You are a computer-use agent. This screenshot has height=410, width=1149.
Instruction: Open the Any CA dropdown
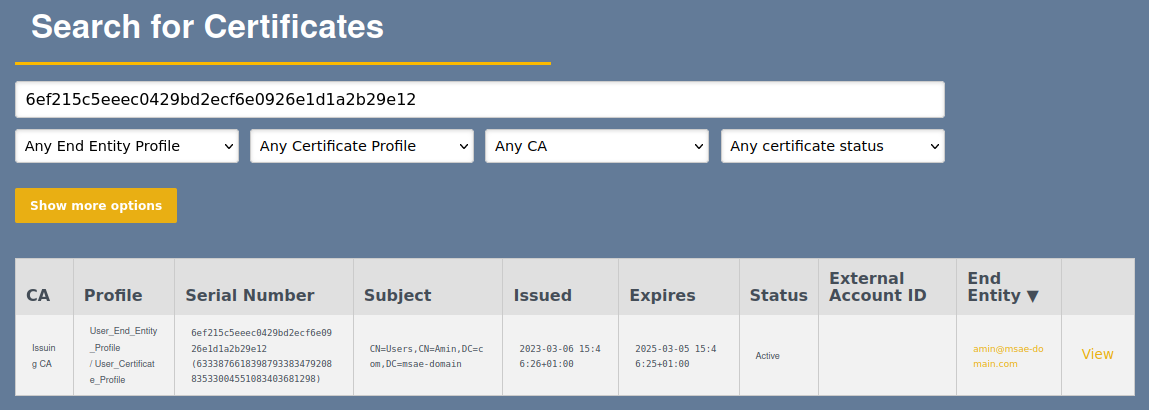coord(597,146)
